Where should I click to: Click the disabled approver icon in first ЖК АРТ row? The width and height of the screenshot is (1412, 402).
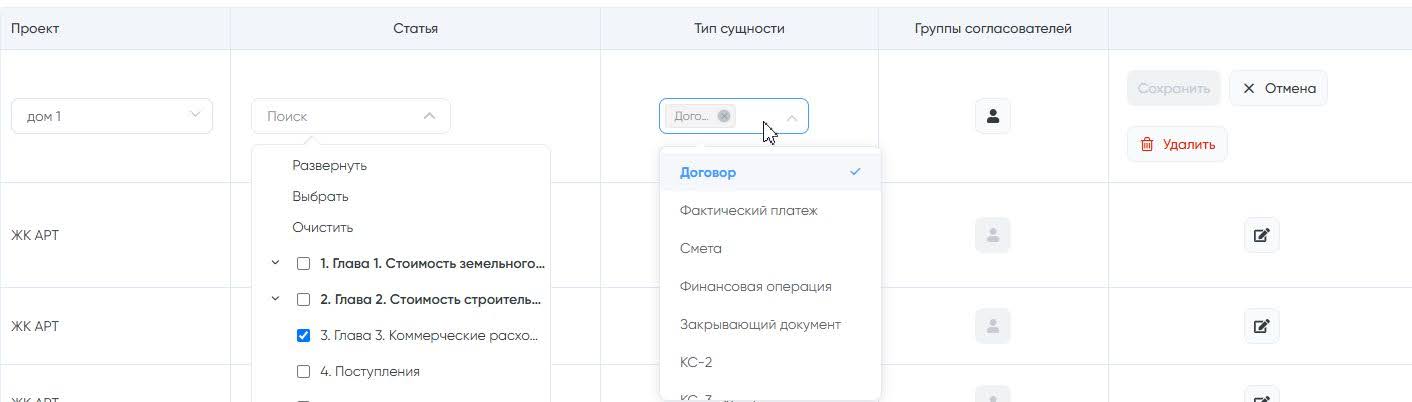(x=992, y=235)
